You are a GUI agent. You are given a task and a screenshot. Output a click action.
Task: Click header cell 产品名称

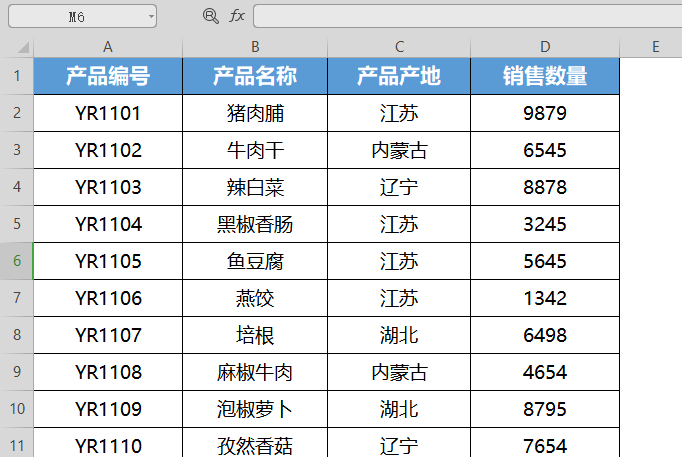click(255, 76)
